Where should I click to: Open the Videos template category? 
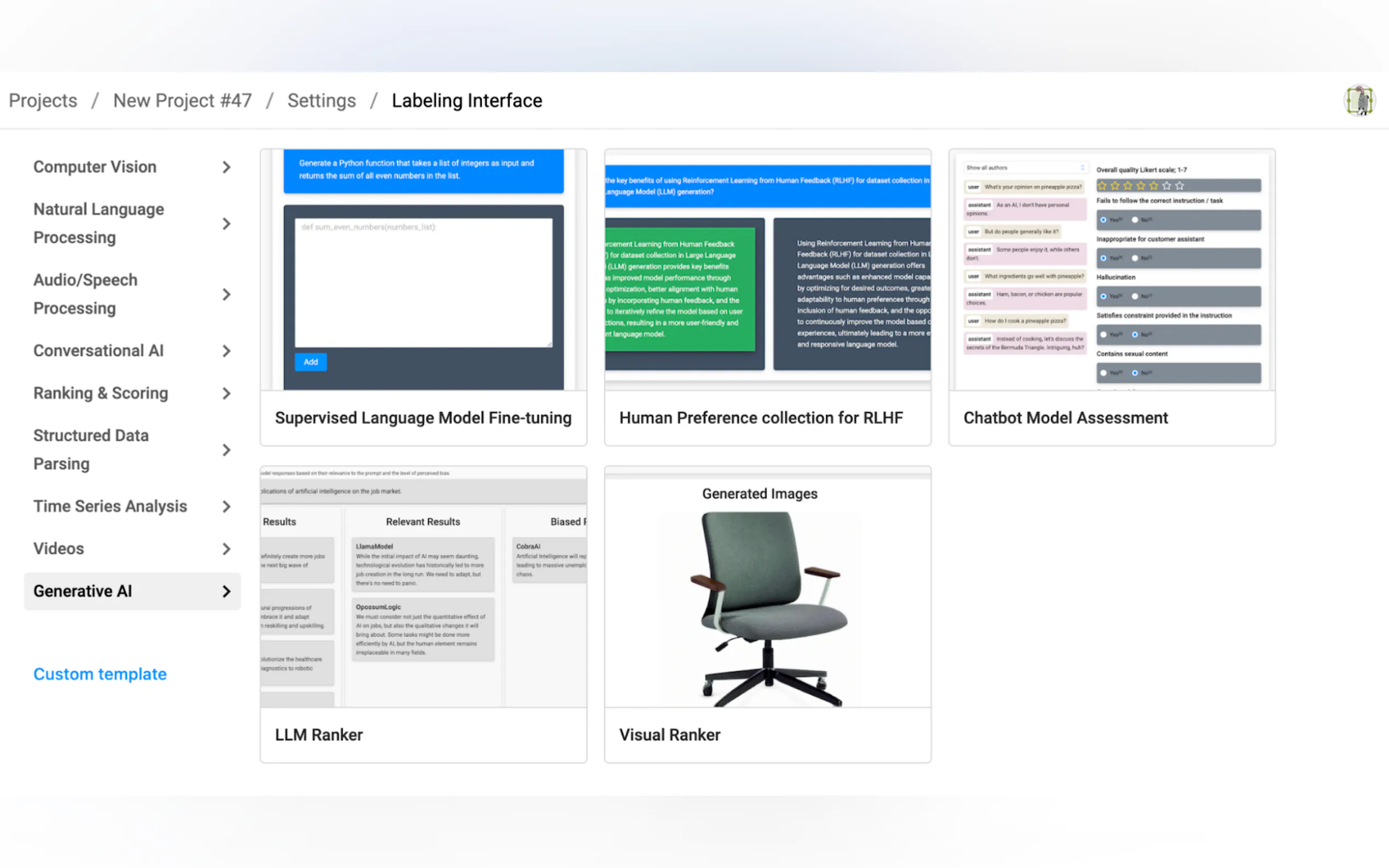click(x=59, y=549)
